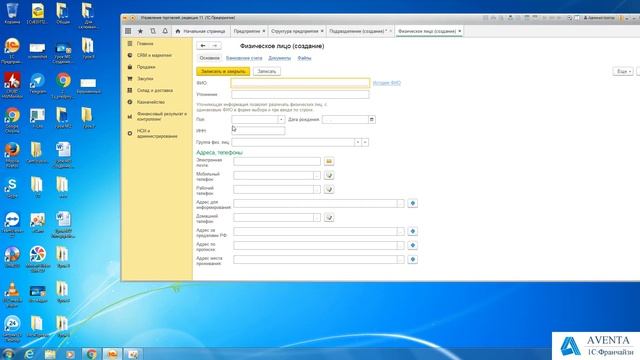The height and width of the screenshot is (360, 640).
Task: Click the Записать button
Action: pos(267,71)
